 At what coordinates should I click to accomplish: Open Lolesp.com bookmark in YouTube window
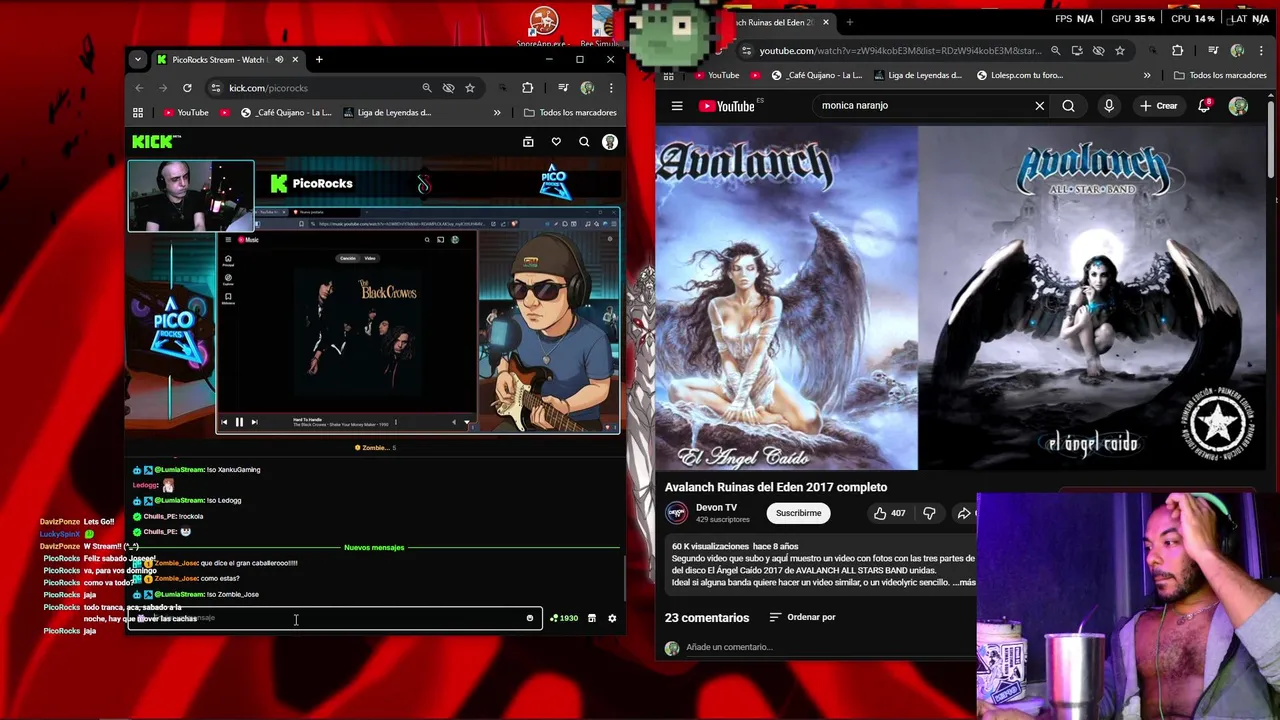pos(1020,75)
